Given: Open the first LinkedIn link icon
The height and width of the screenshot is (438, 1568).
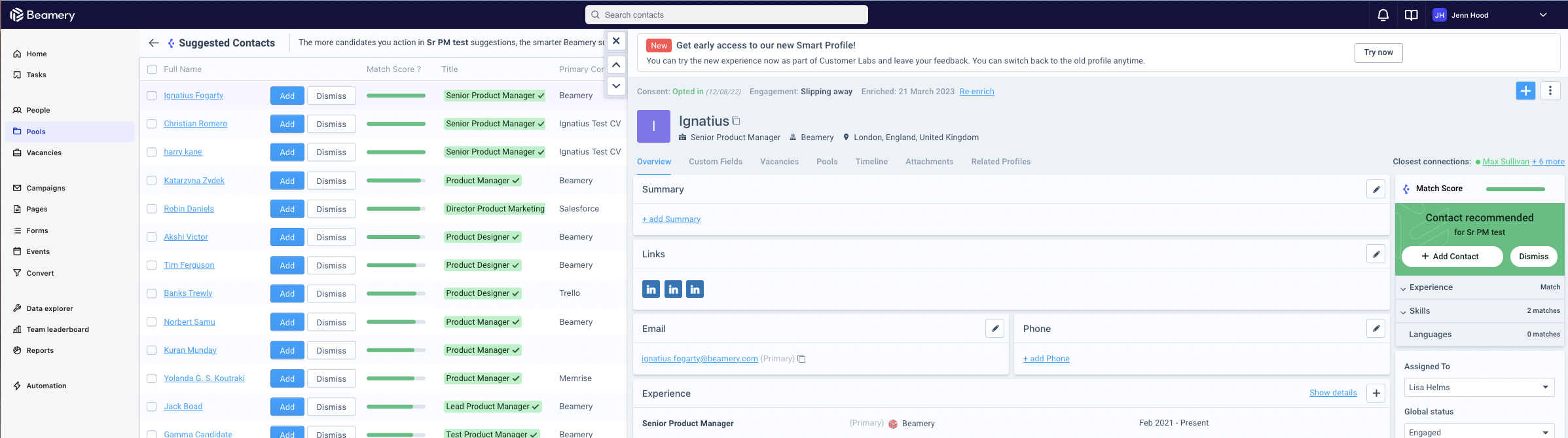Looking at the screenshot, I should [x=651, y=289].
